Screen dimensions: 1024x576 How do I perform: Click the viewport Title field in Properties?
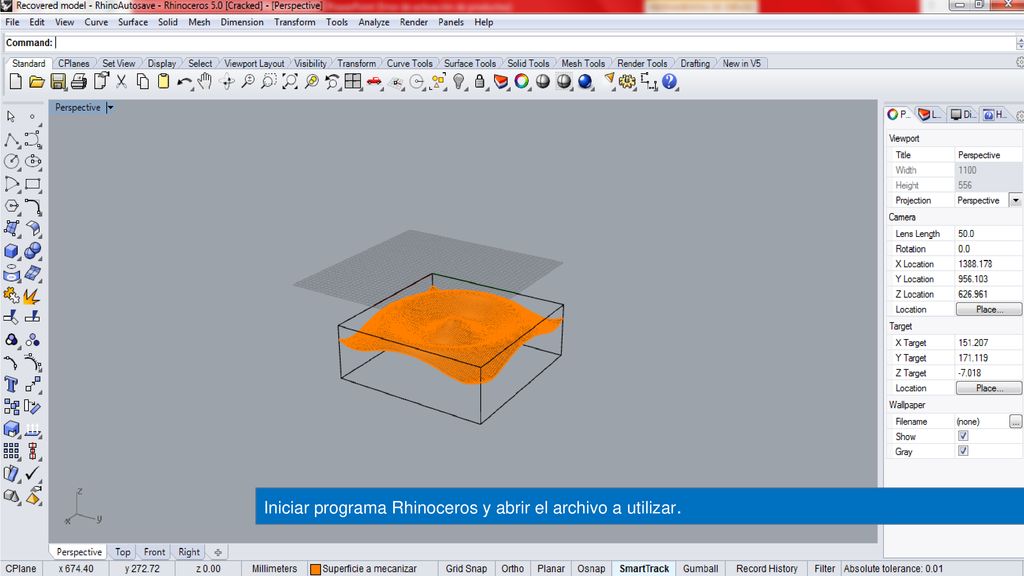click(x=989, y=155)
